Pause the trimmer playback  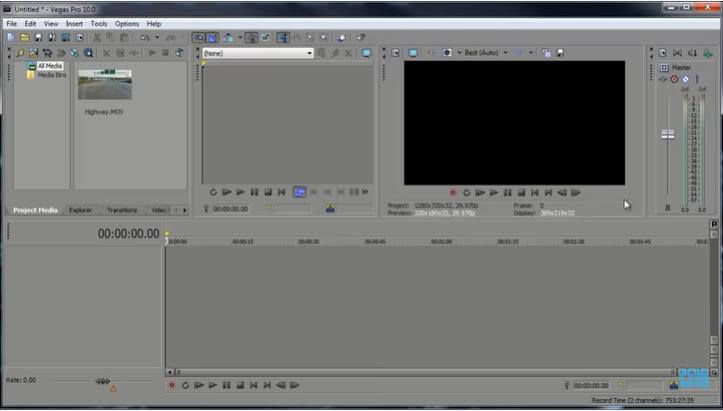coord(254,192)
